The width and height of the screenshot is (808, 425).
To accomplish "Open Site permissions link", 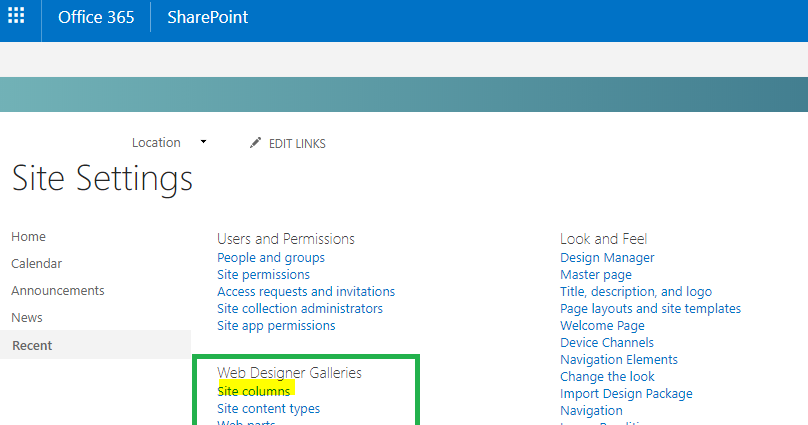I will point(263,275).
